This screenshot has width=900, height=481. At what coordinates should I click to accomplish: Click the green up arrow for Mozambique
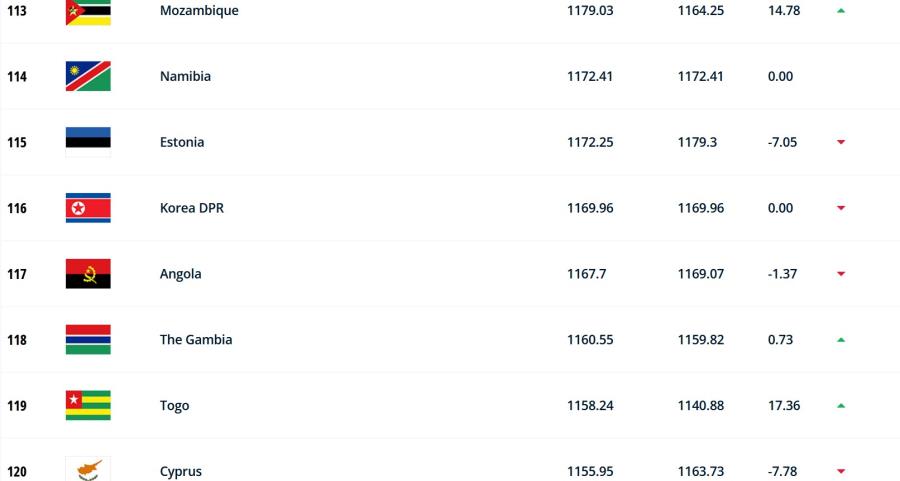pos(841,10)
